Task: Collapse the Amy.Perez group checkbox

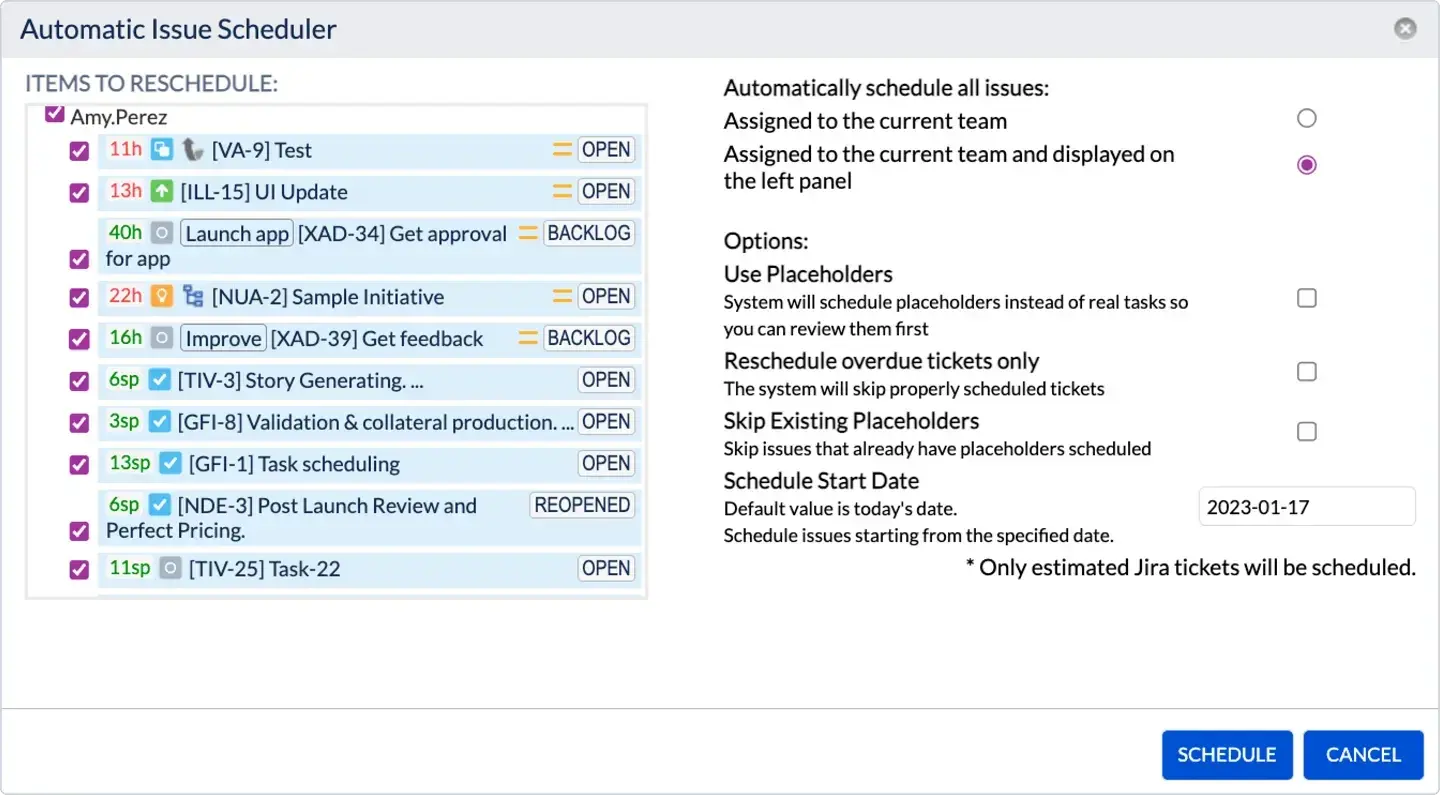Action: tap(53, 113)
